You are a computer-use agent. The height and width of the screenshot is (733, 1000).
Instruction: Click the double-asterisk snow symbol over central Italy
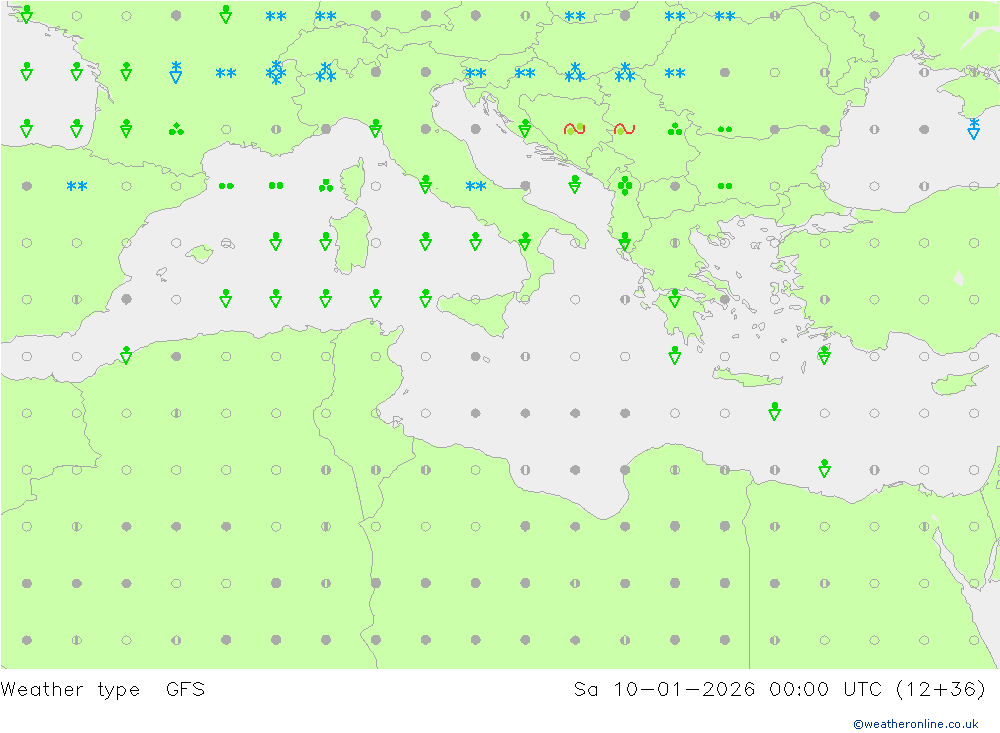pos(475,186)
